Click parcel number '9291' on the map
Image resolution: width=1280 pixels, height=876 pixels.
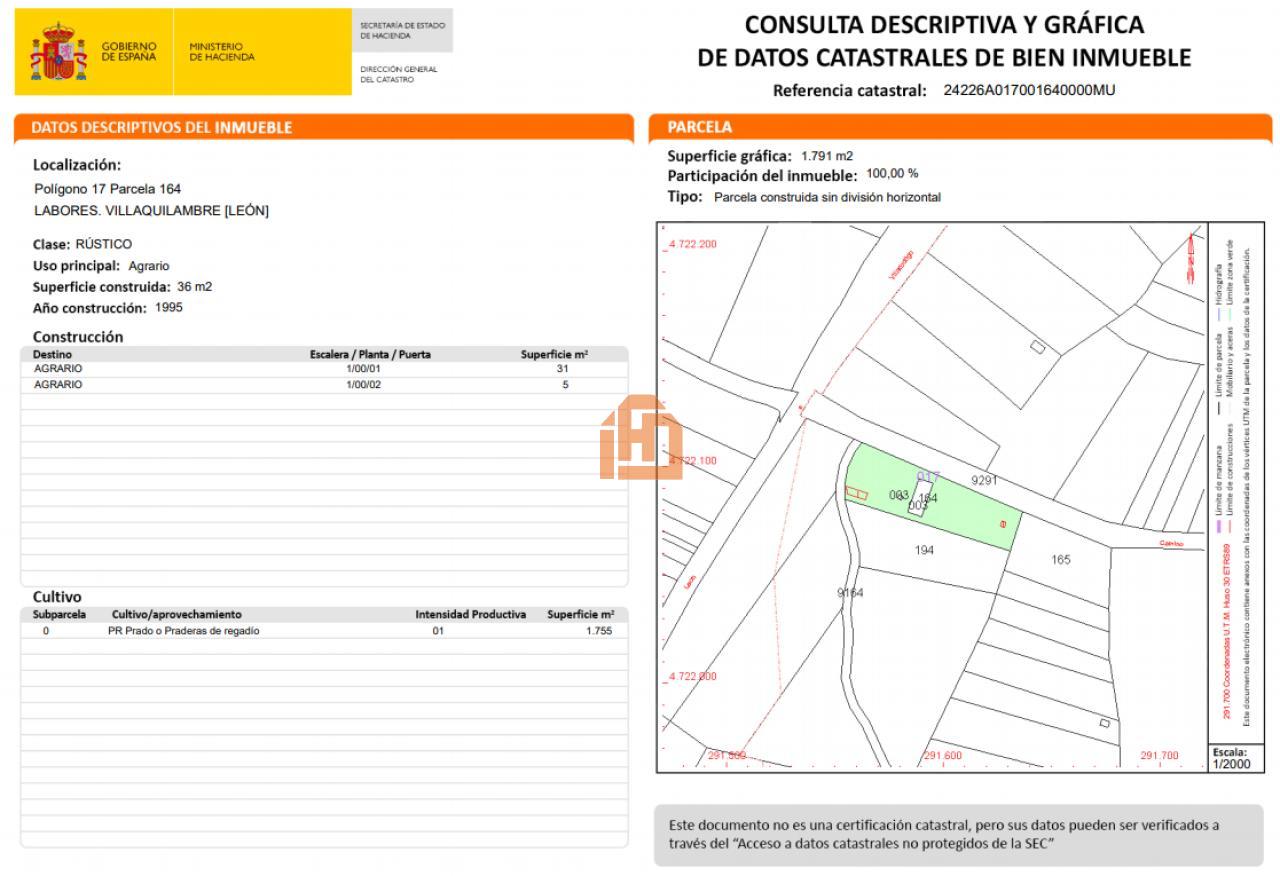(985, 480)
